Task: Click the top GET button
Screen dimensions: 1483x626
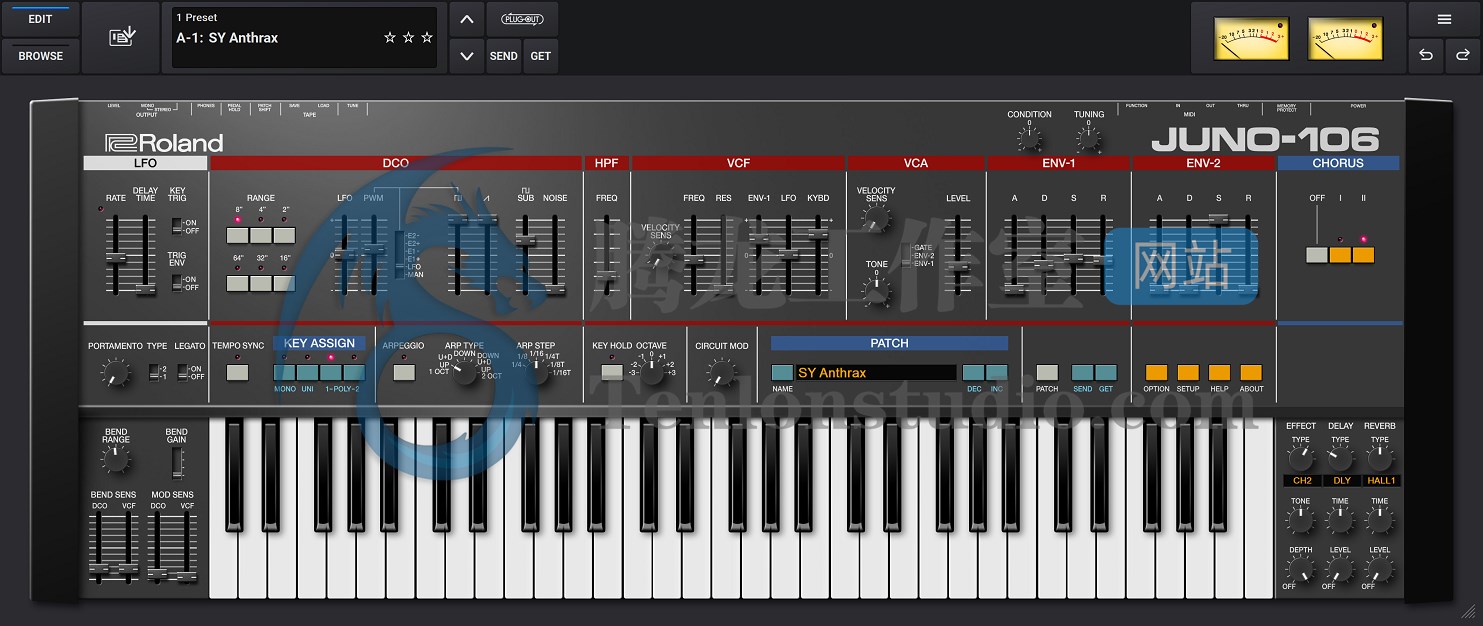Action: (541, 56)
